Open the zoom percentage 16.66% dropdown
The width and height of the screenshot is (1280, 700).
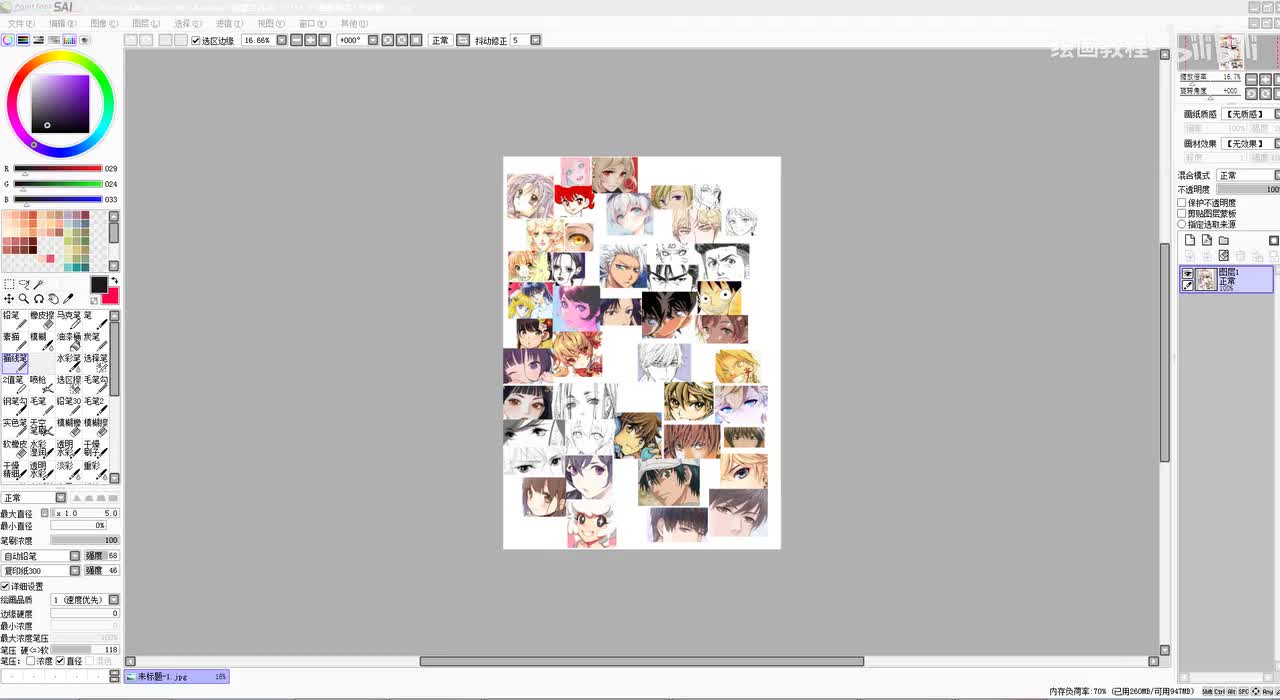pyautogui.click(x=282, y=40)
